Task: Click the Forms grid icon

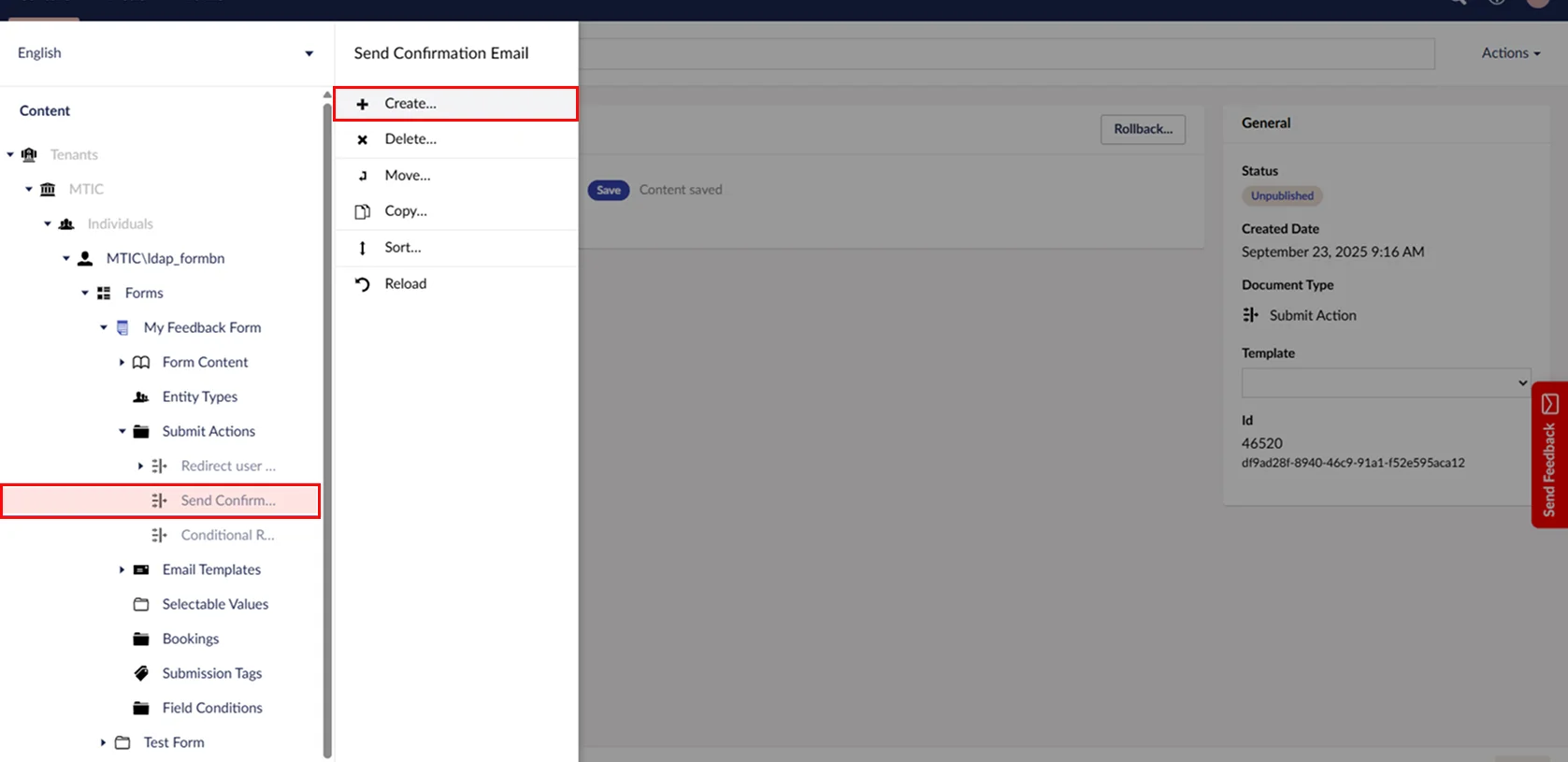Action: point(104,293)
